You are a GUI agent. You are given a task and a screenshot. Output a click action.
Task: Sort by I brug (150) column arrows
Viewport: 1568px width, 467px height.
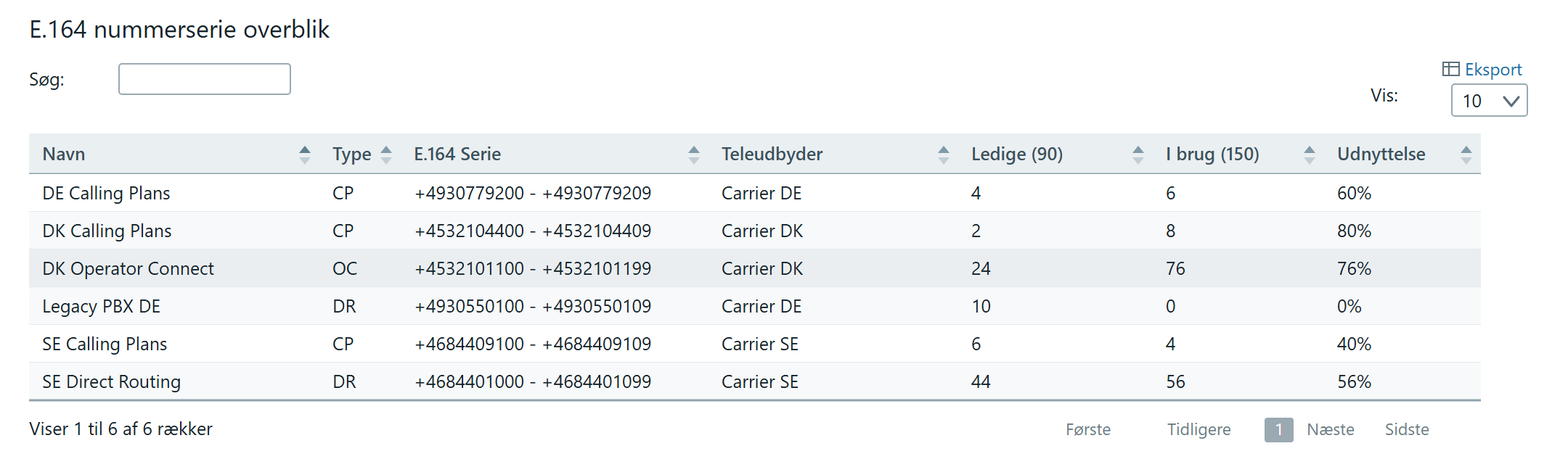(x=1310, y=154)
